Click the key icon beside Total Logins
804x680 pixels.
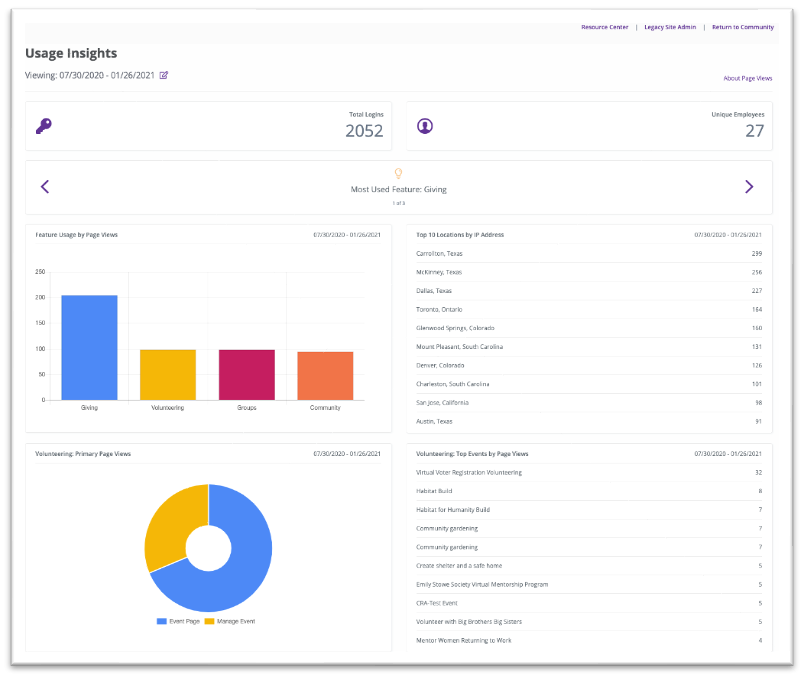coord(43,124)
